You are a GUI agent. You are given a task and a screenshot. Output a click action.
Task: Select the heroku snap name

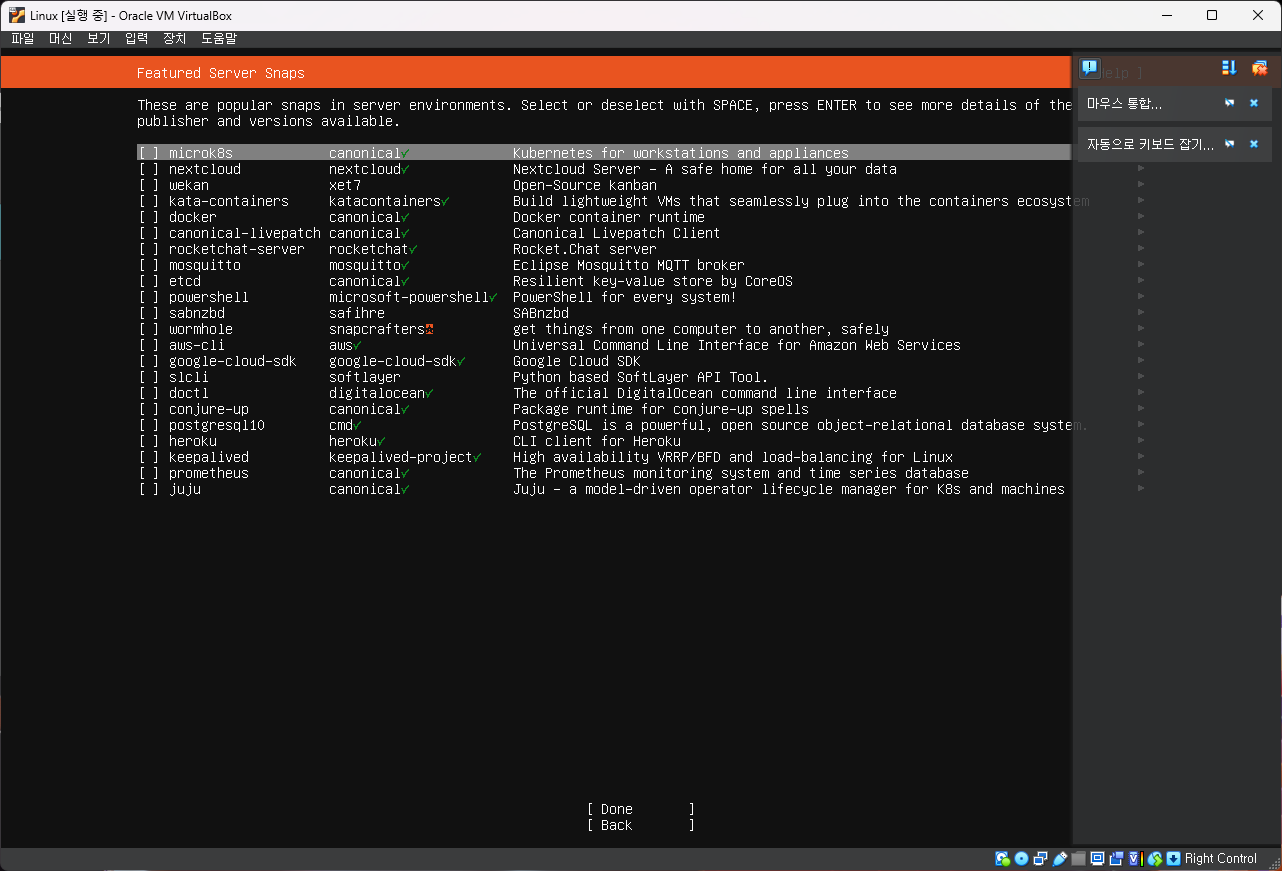[193, 441]
